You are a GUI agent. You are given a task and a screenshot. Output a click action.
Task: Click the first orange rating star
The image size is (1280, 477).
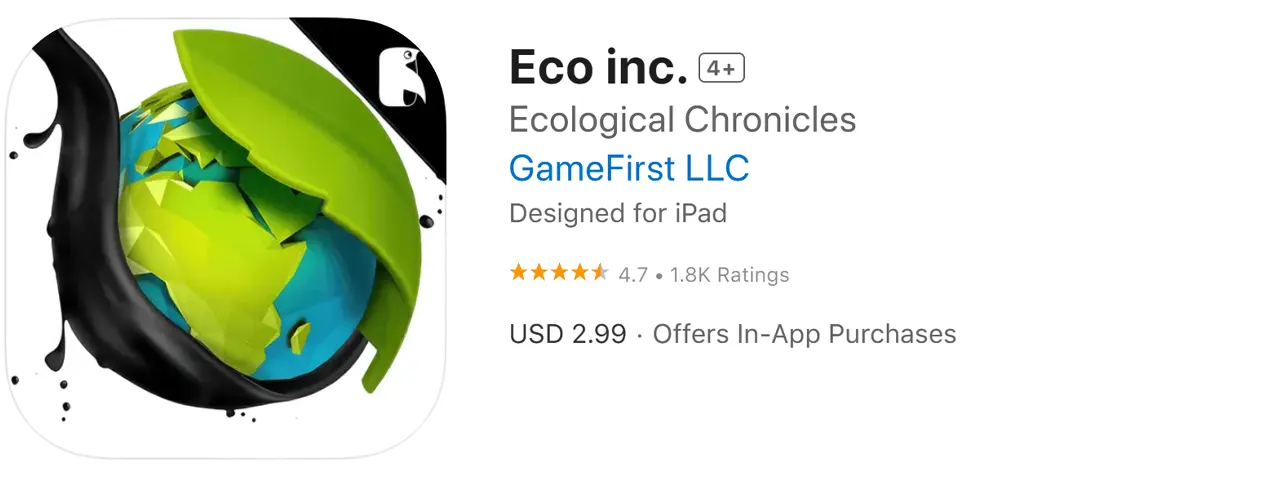(519, 273)
